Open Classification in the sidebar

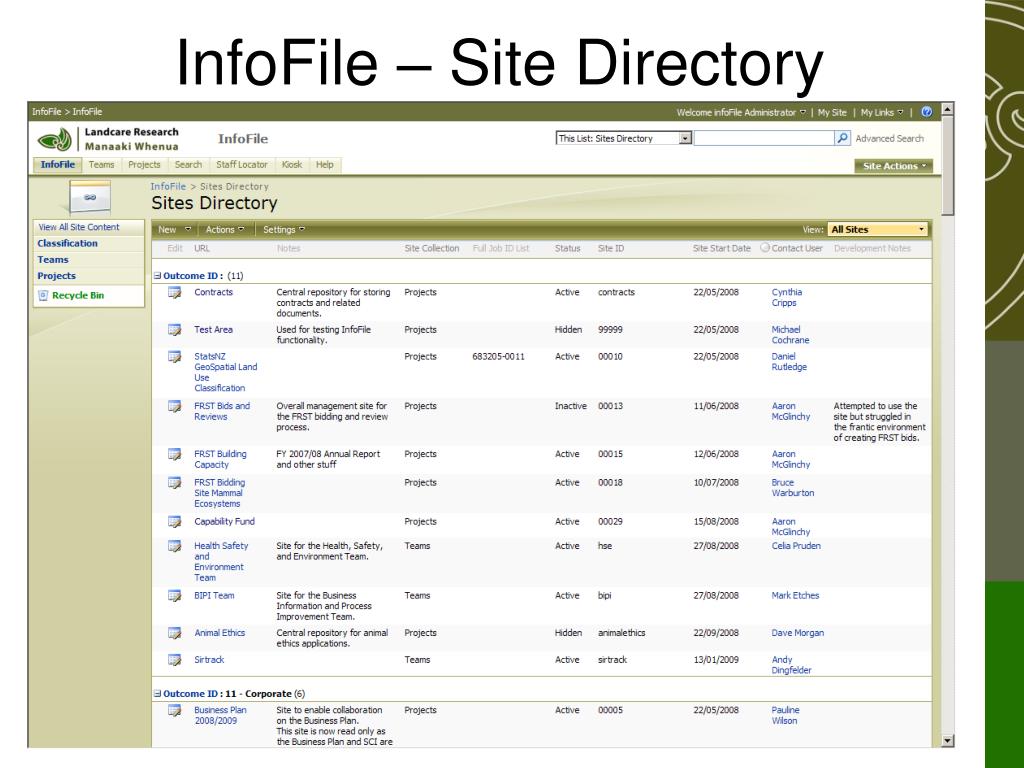pyautogui.click(x=67, y=244)
